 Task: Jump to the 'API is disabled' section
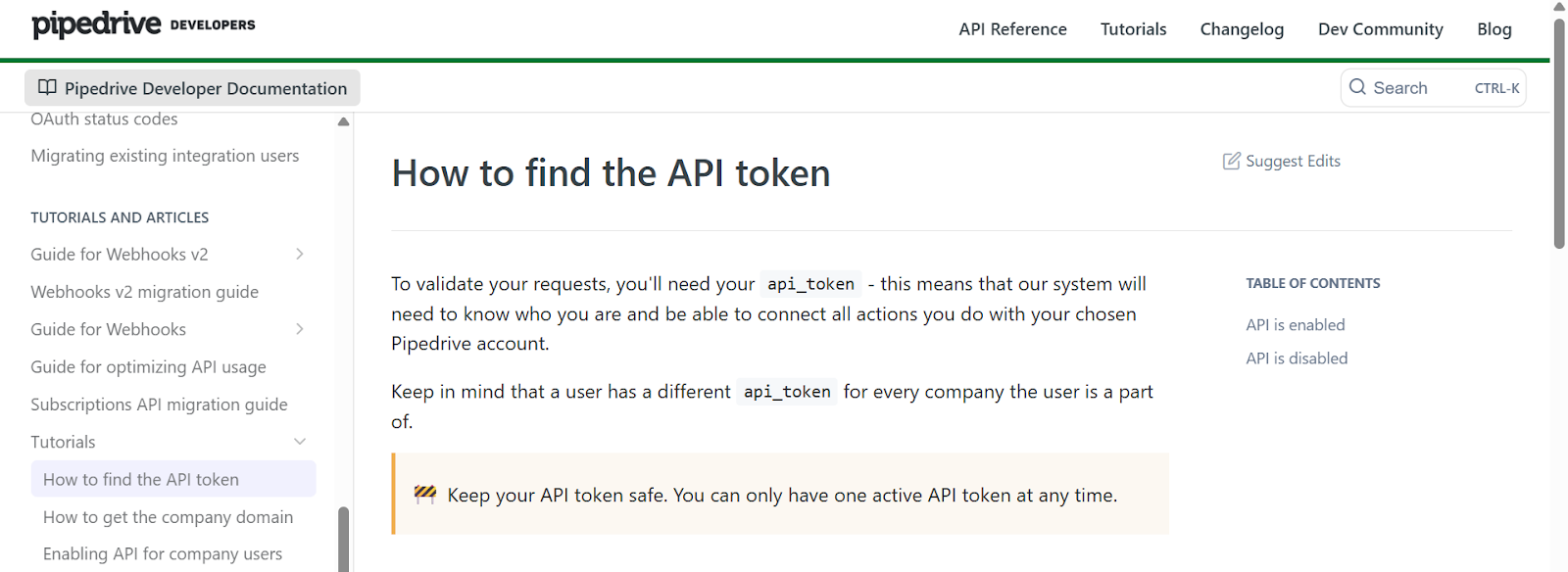[x=1297, y=358]
